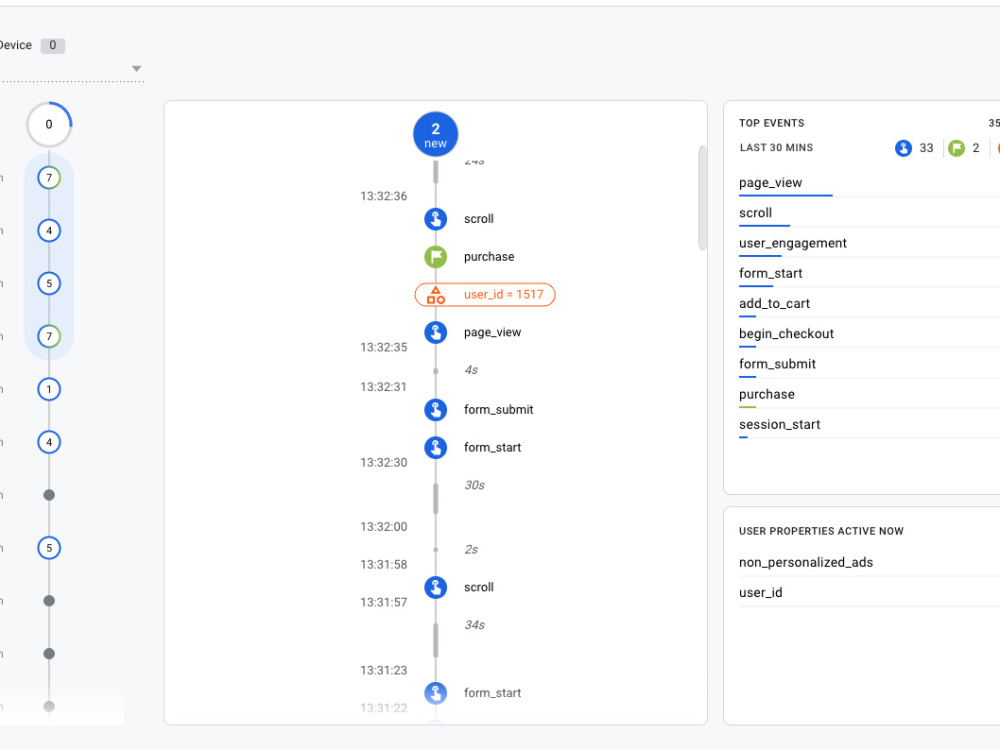
Task: Click the green conversions flag icon showing 2
Action: click(x=956, y=148)
